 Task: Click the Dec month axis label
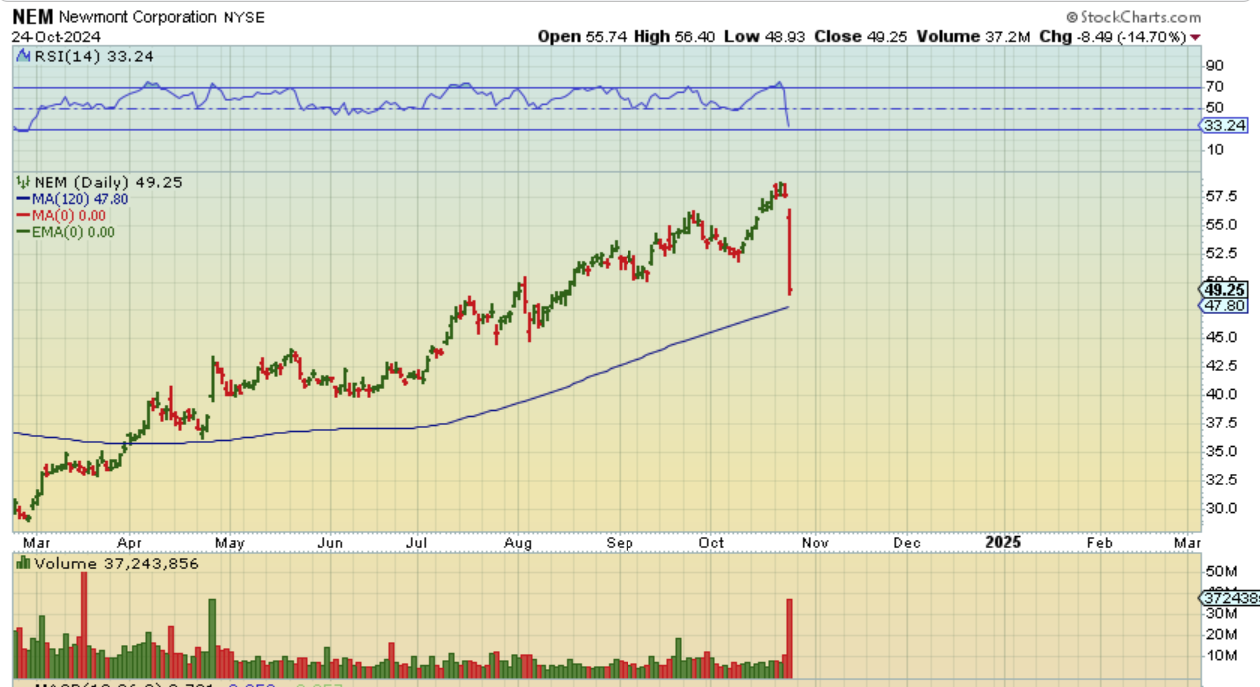coord(907,542)
